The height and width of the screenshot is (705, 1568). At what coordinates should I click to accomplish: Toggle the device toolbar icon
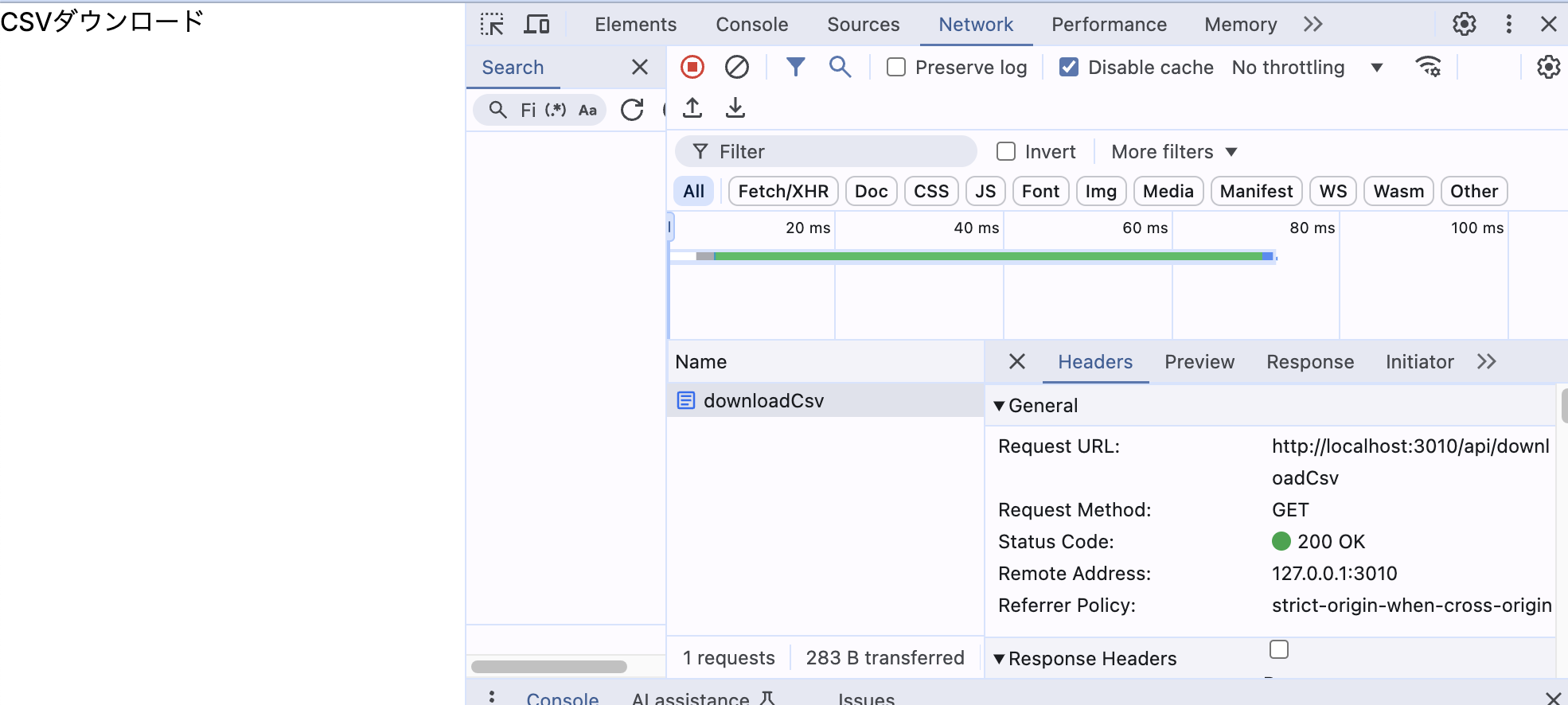tap(536, 25)
